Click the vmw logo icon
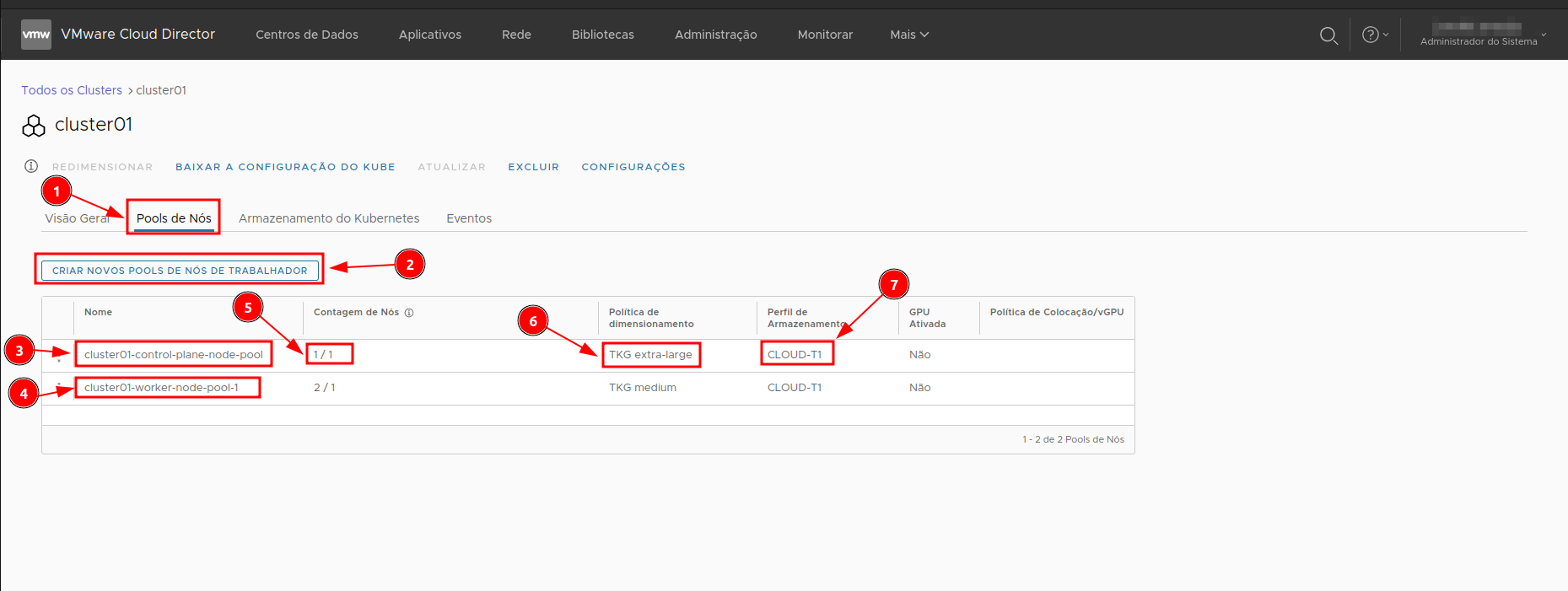 36,35
